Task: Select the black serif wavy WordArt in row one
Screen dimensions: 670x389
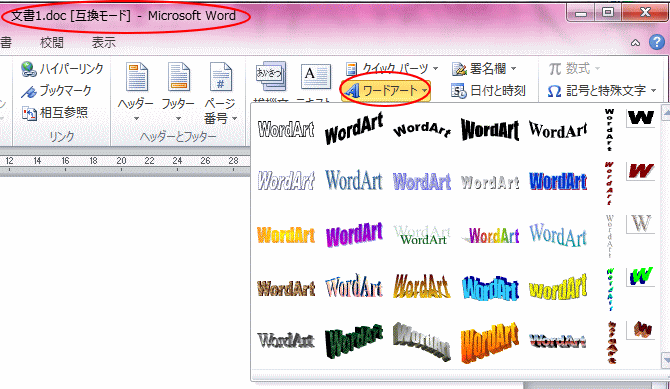Action: click(x=558, y=129)
